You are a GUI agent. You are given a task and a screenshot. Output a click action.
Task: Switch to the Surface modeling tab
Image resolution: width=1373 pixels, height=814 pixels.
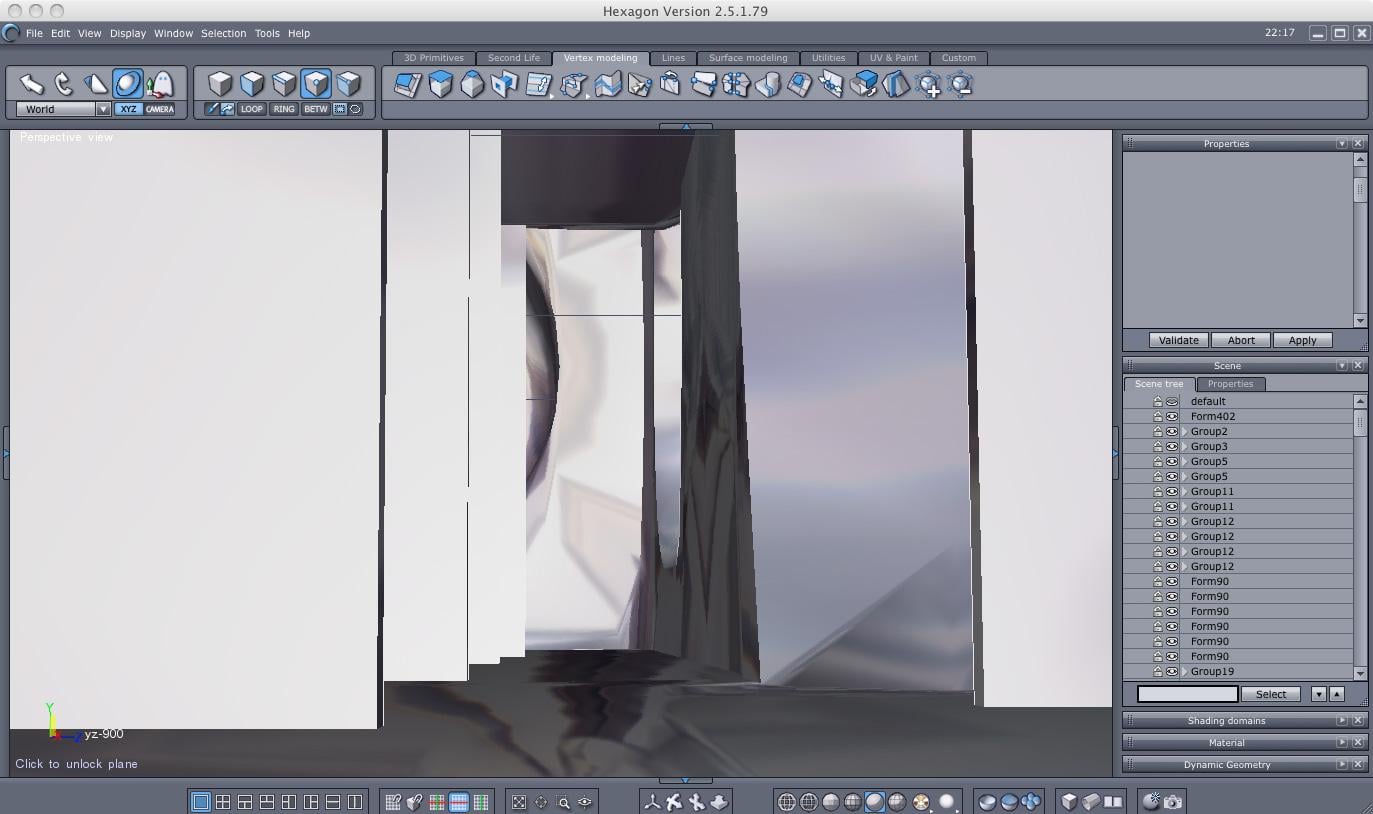pos(748,58)
